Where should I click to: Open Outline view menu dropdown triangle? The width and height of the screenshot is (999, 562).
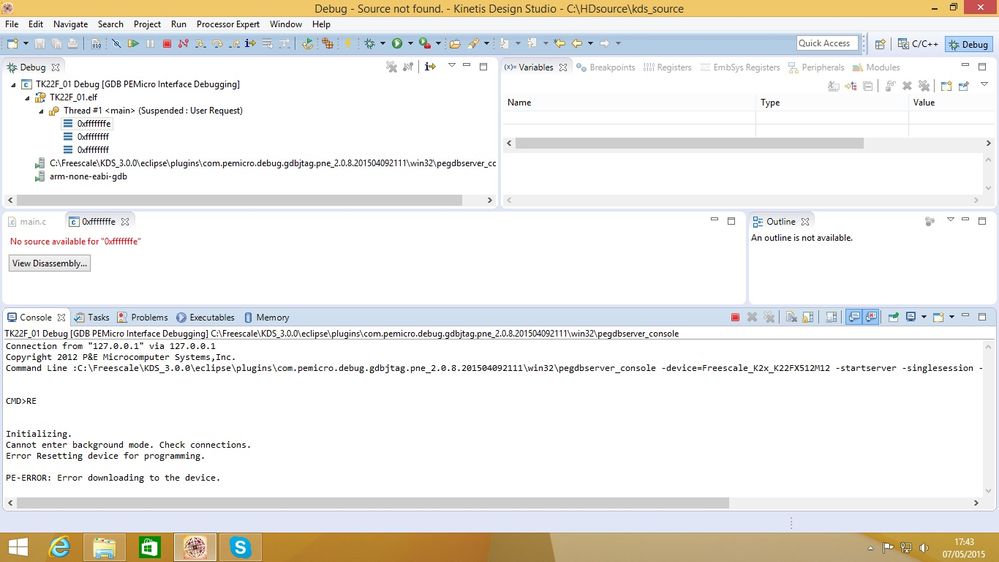tap(950, 219)
